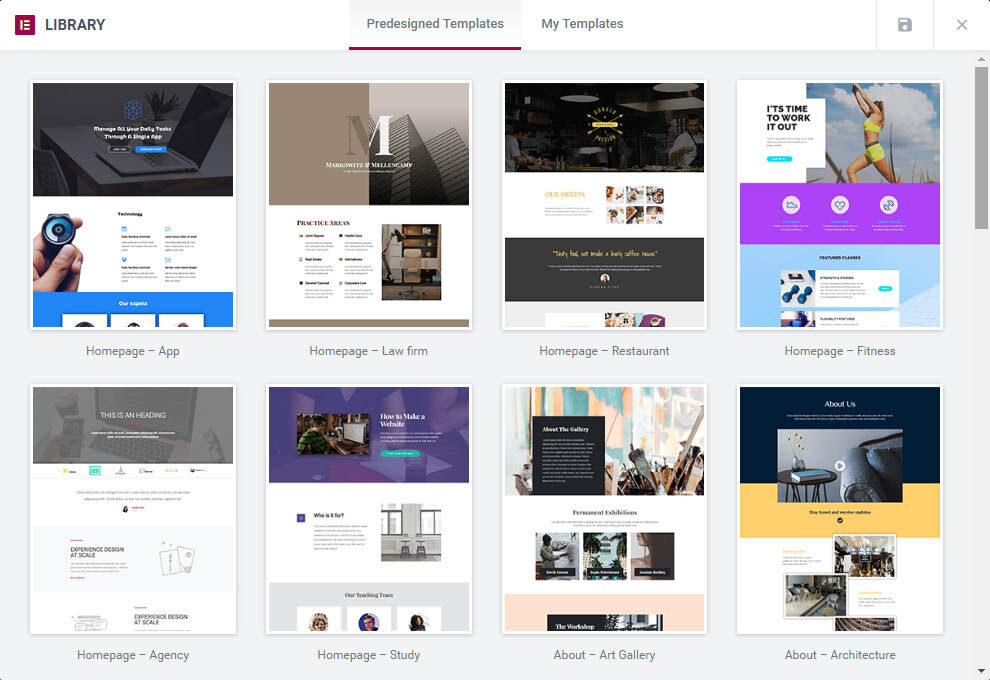990x680 pixels.
Task: Click the "About – Architecture" caption text
Action: pos(840,655)
